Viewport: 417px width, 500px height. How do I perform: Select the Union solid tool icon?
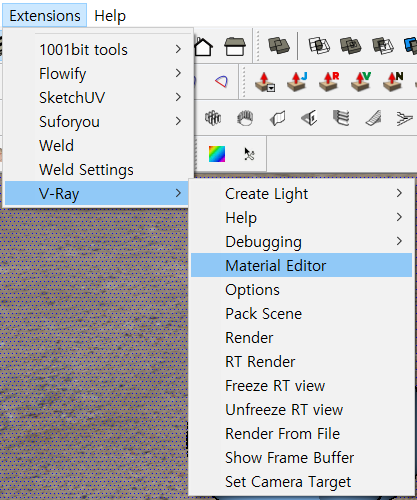click(351, 46)
